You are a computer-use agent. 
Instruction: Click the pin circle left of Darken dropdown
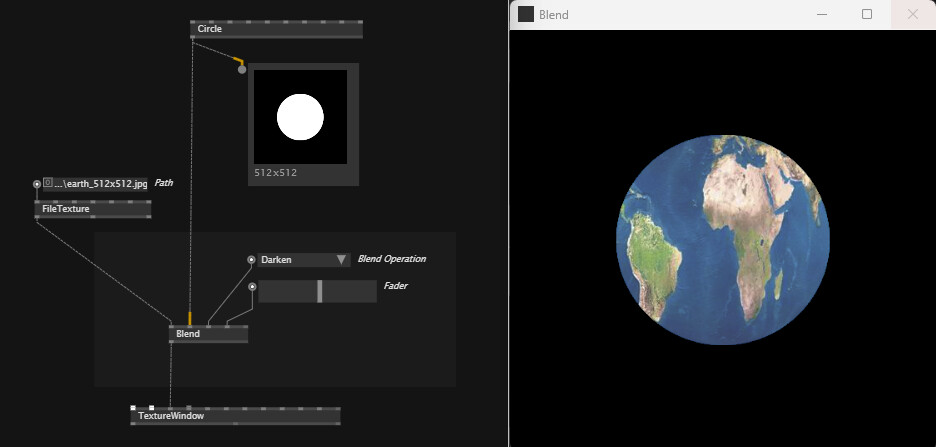coord(251,260)
